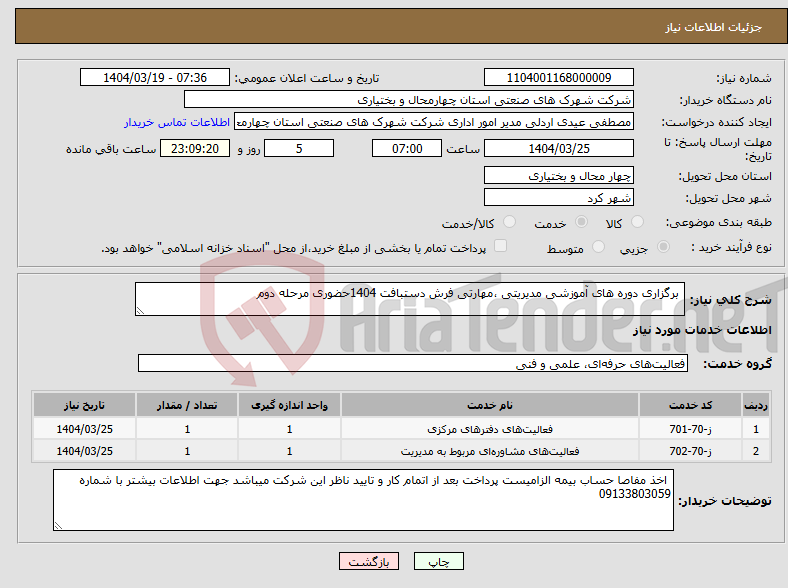Click the کد خدمت column header
The image size is (788, 588).
coord(691,405)
